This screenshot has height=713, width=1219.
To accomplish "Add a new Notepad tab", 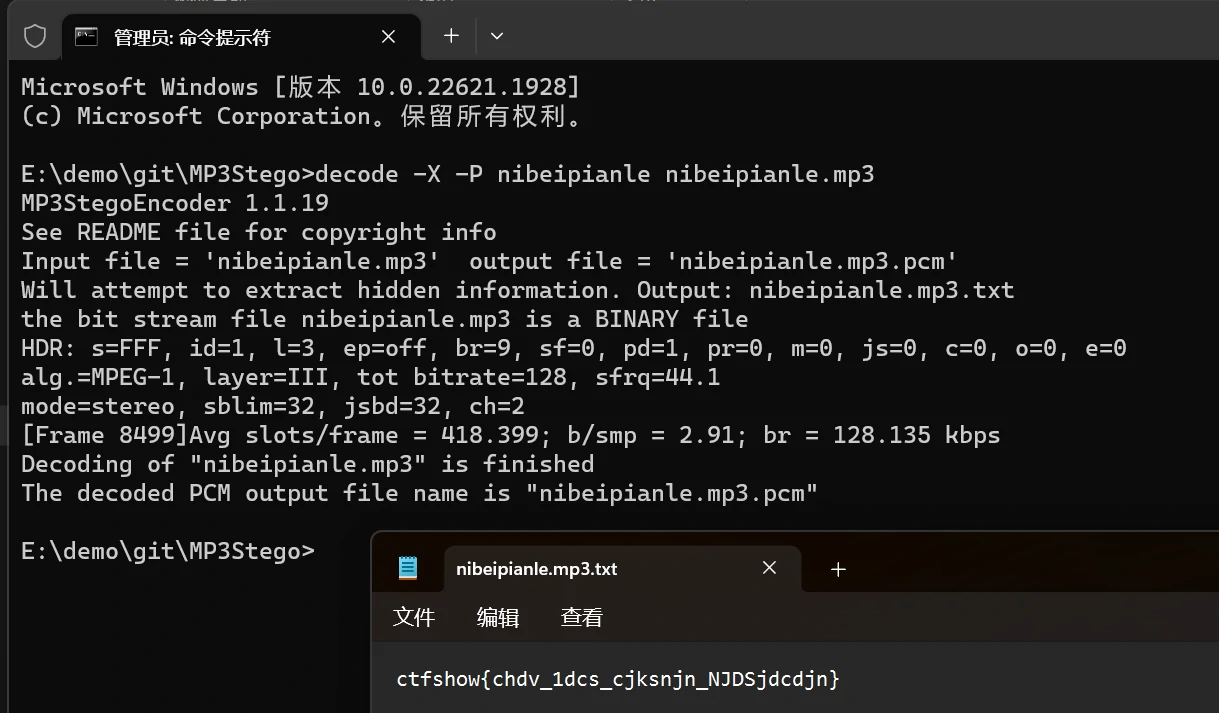I will [838, 569].
